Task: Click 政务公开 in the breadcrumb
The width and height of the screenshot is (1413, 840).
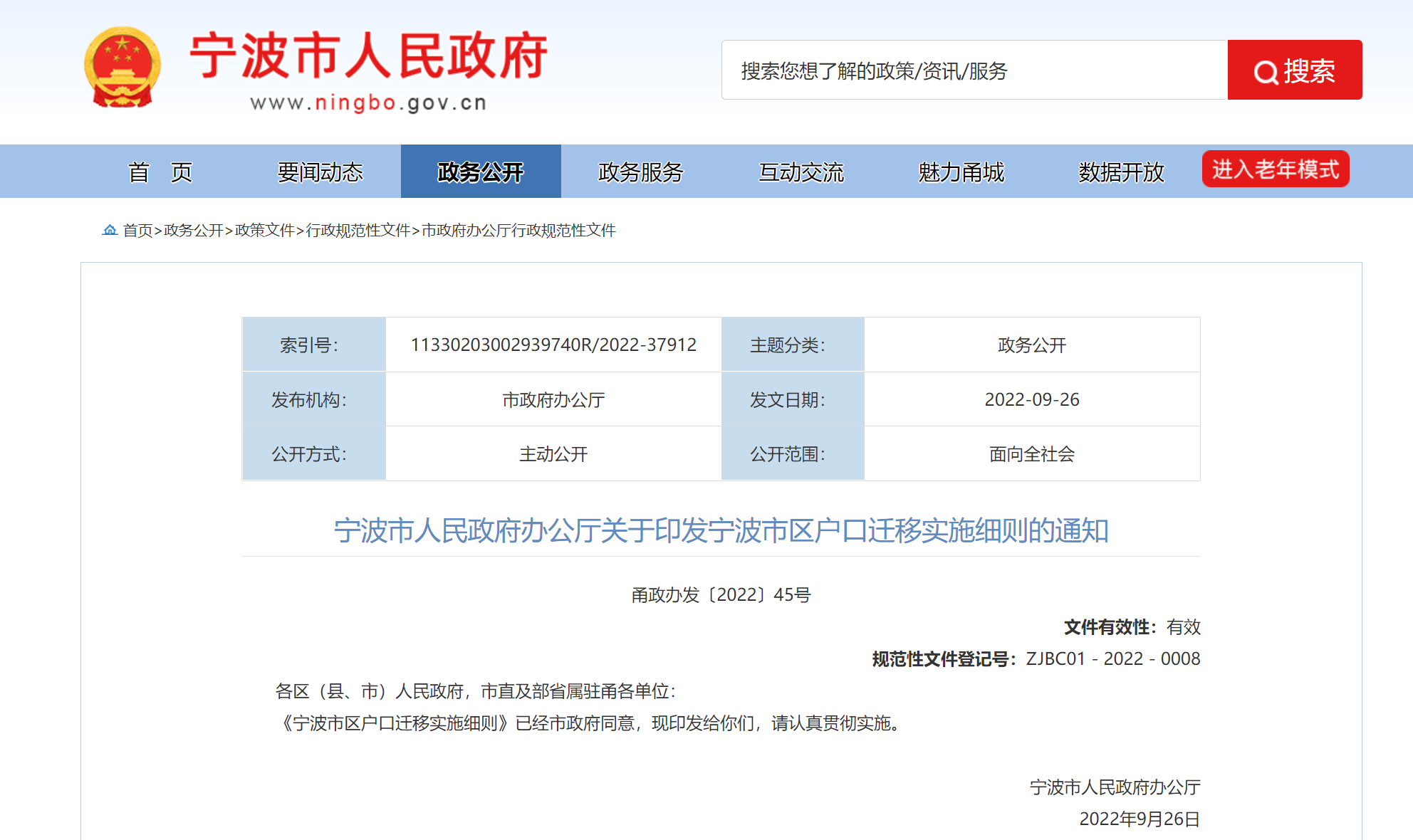Action: [x=194, y=230]
